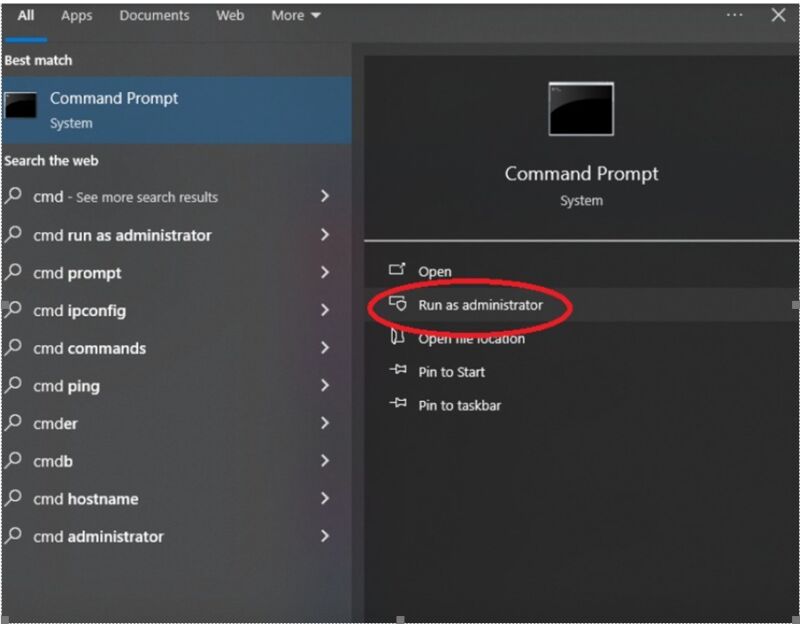Open the three-dot options menu
The width and height of the screenshot is (800, 624).
(x=735, y=15)
